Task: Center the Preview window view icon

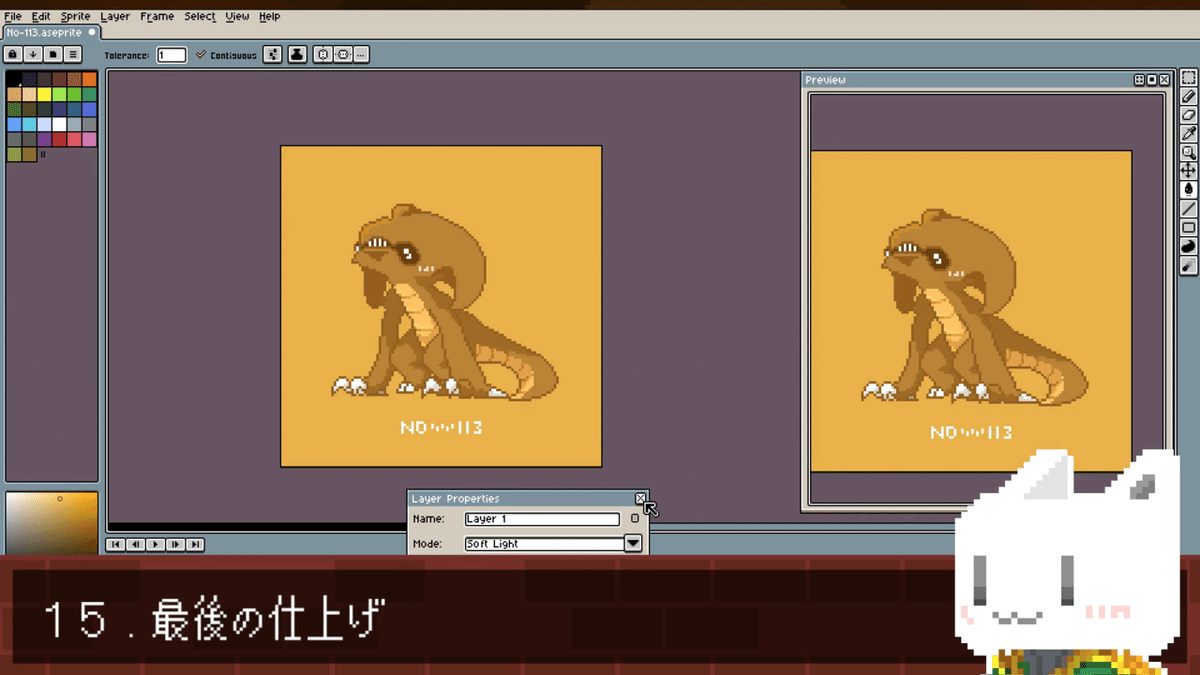Action: (x=1139, y=80)
